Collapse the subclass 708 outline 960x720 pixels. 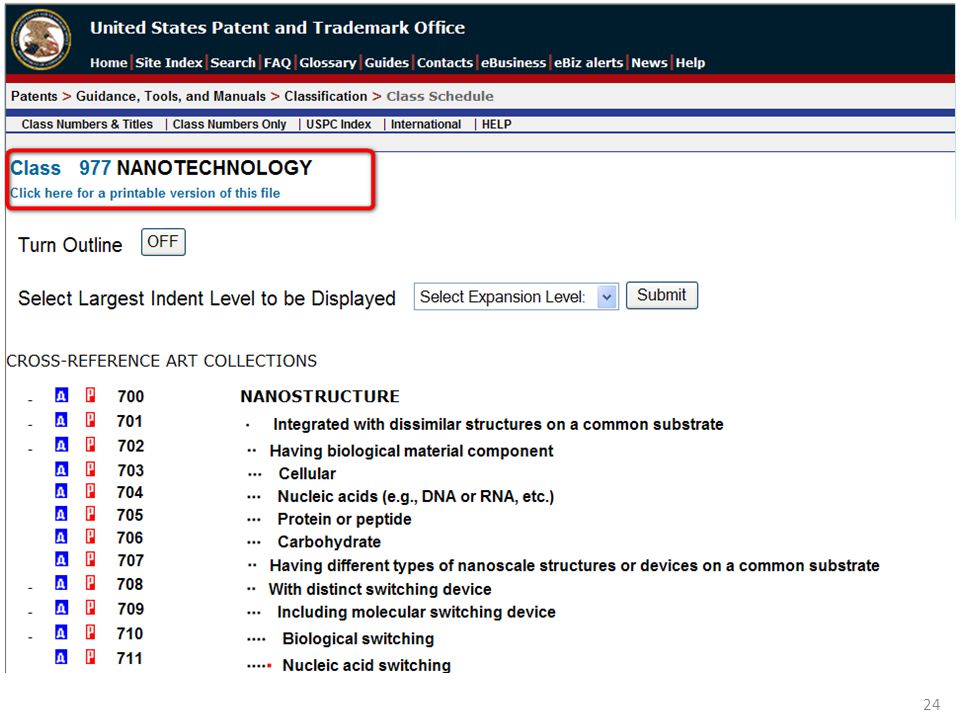click(x=30, y=588)
